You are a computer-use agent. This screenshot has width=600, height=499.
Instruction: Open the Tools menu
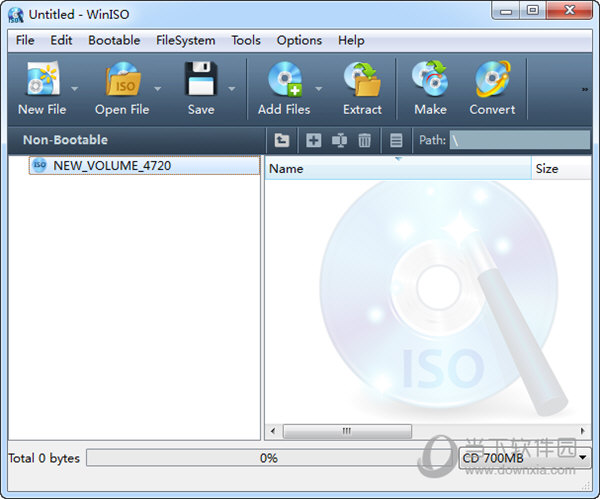pos(246,40)
